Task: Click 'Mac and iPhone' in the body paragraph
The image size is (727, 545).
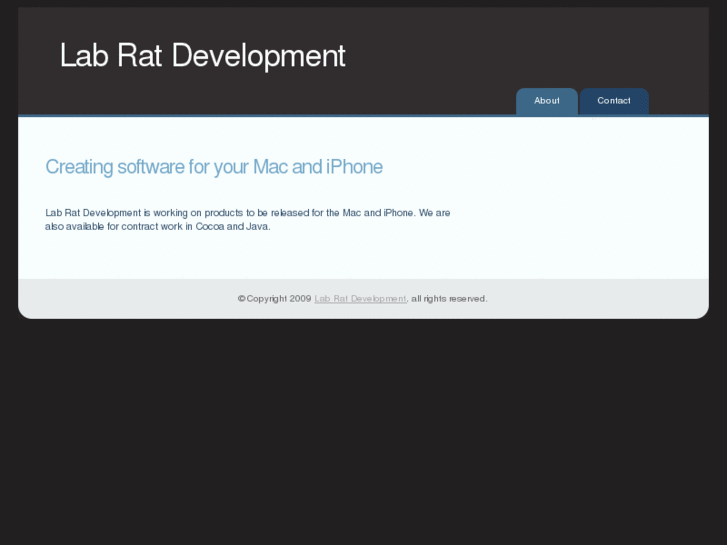Action: [378, 213]
